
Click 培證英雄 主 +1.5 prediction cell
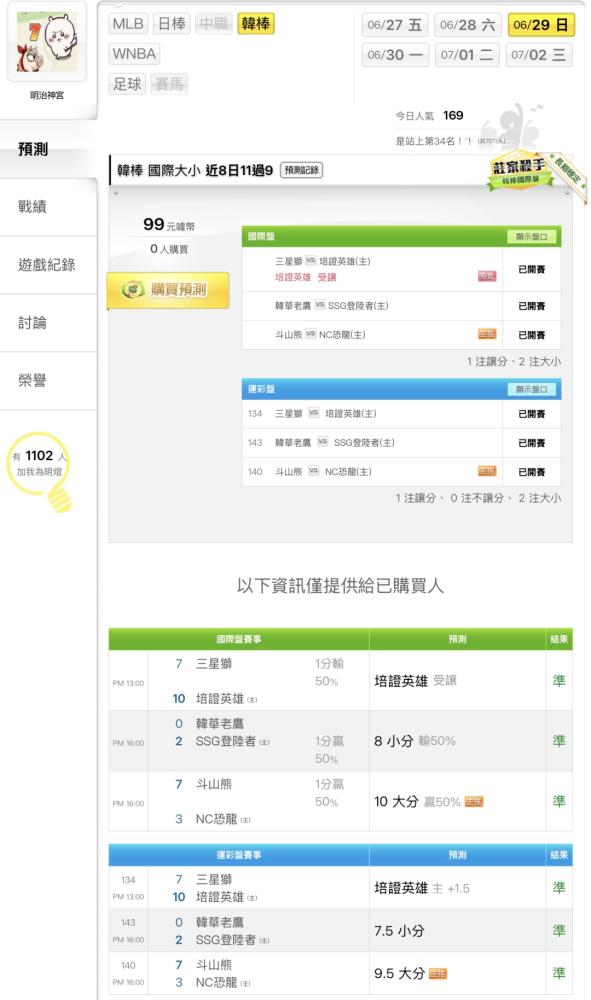point(457,888)
